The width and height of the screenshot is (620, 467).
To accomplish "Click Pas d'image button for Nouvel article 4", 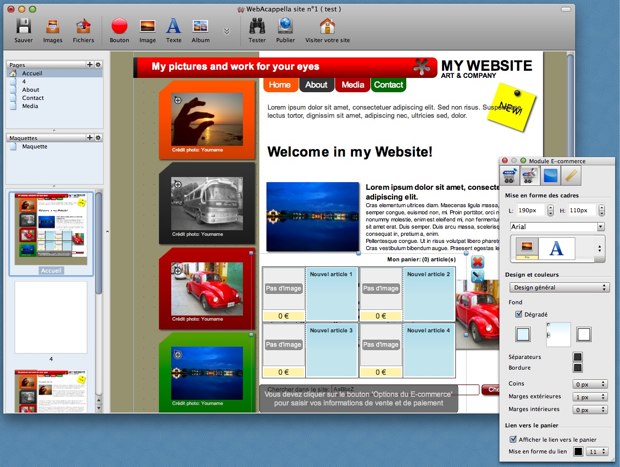I will [x=381, y=345].
